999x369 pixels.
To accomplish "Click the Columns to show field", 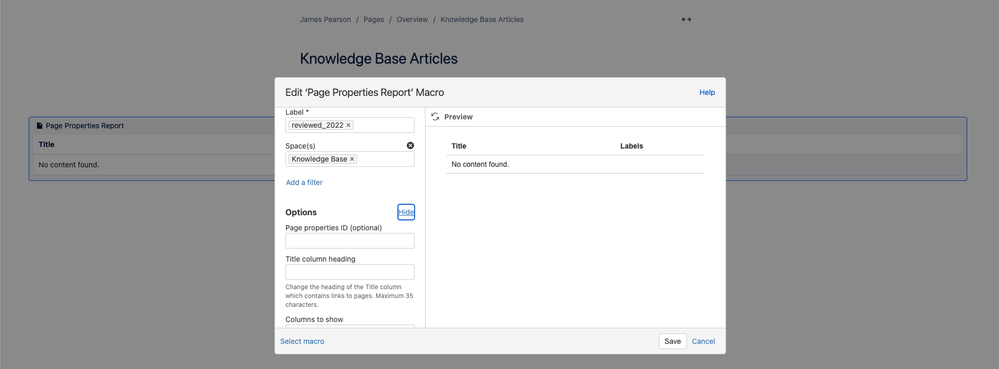I will coord(350,326).
